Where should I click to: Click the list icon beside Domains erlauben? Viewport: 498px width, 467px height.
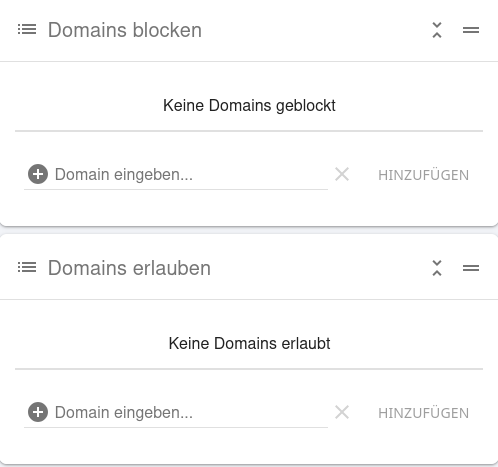[27, 267]
